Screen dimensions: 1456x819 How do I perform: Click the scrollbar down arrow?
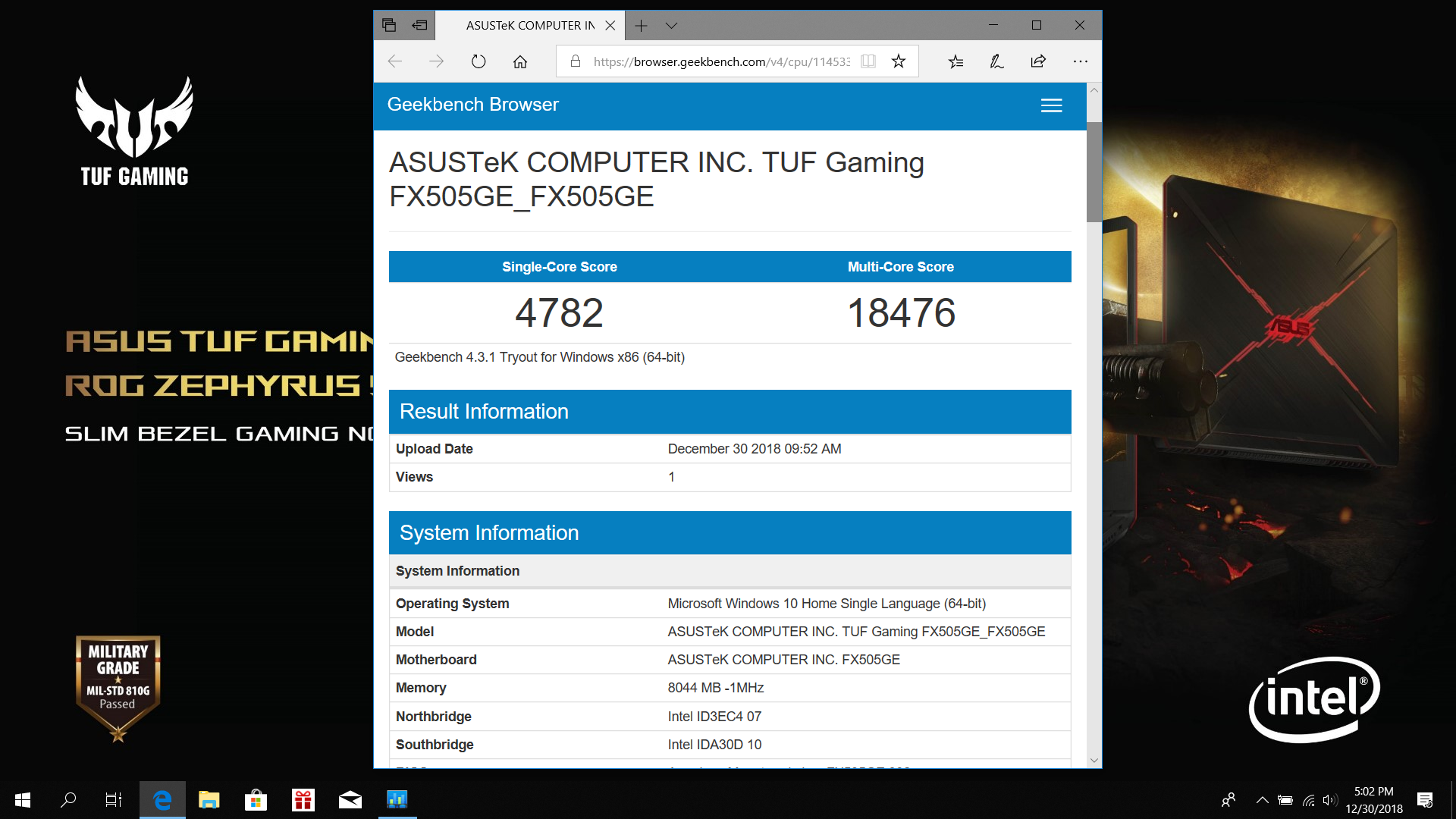[1094, 760]
